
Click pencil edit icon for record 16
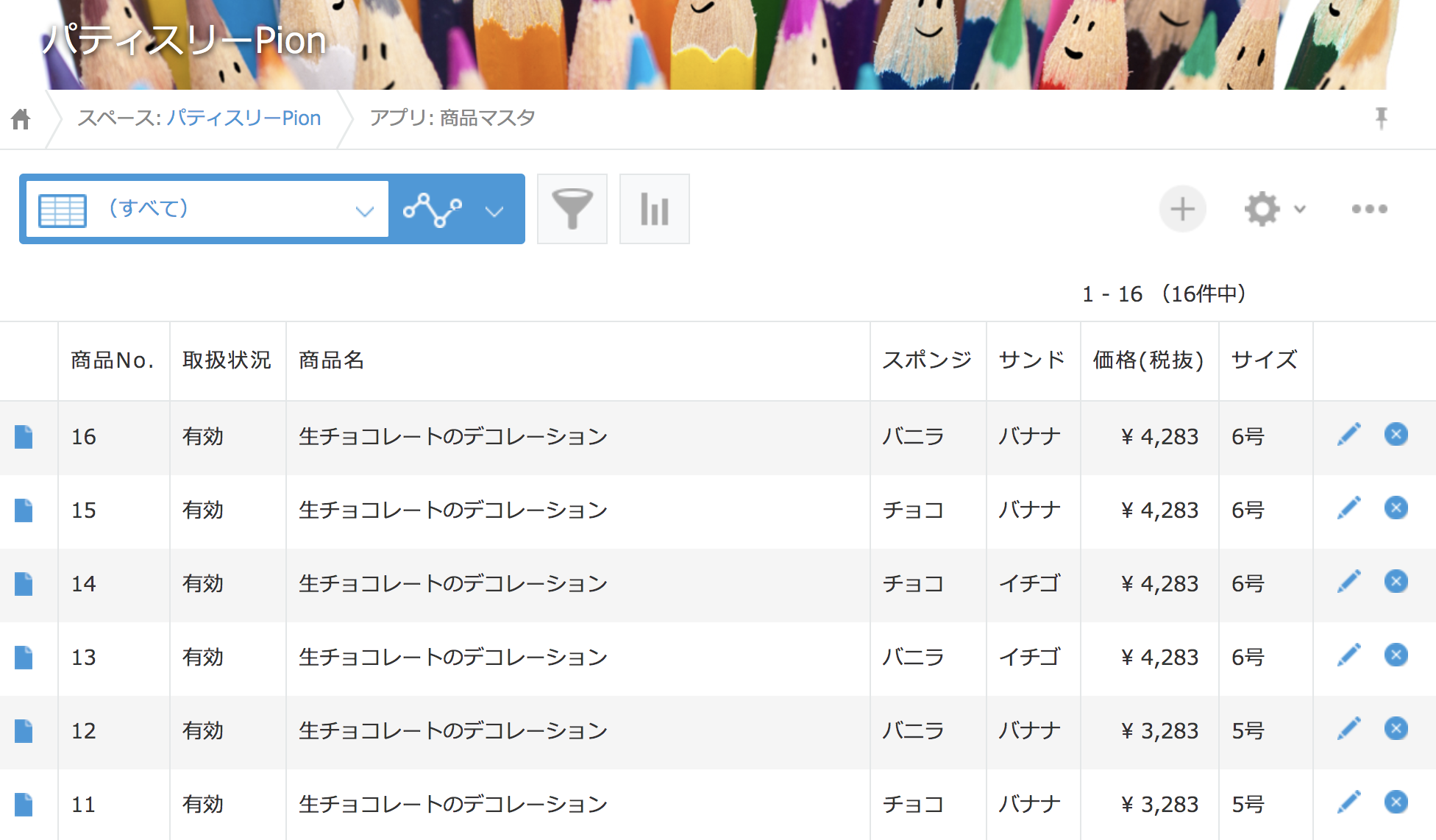1348,435
